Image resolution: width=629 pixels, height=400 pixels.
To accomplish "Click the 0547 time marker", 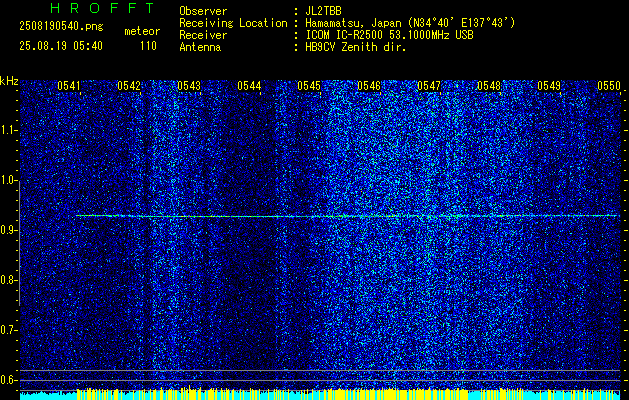I will tap(429, 86).
